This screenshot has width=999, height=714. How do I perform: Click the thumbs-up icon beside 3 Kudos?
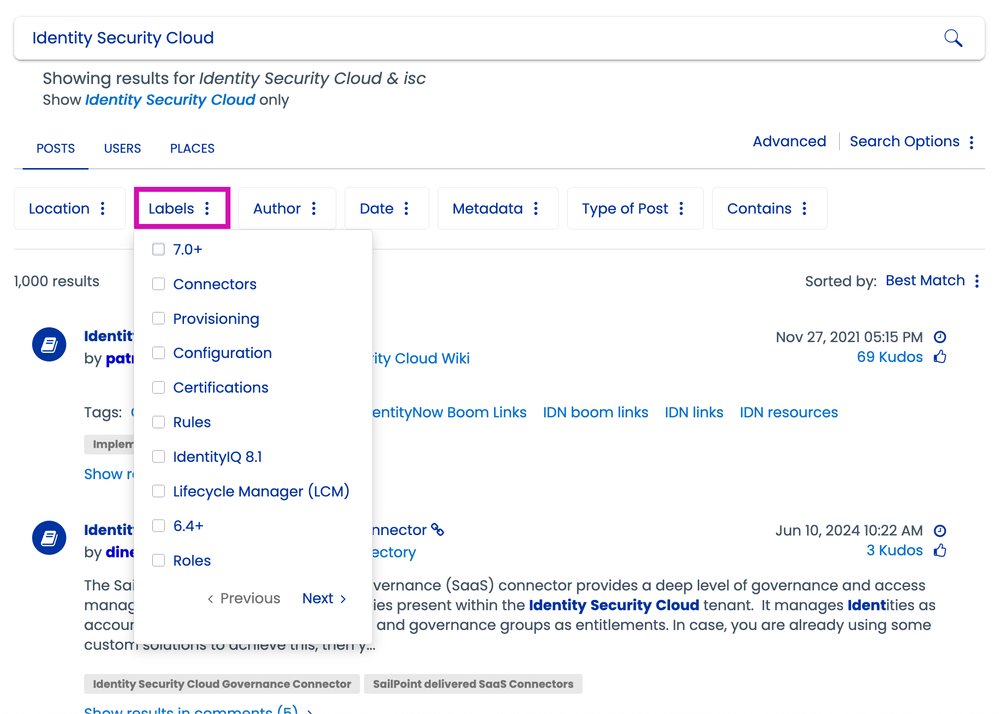coord(940,551)
